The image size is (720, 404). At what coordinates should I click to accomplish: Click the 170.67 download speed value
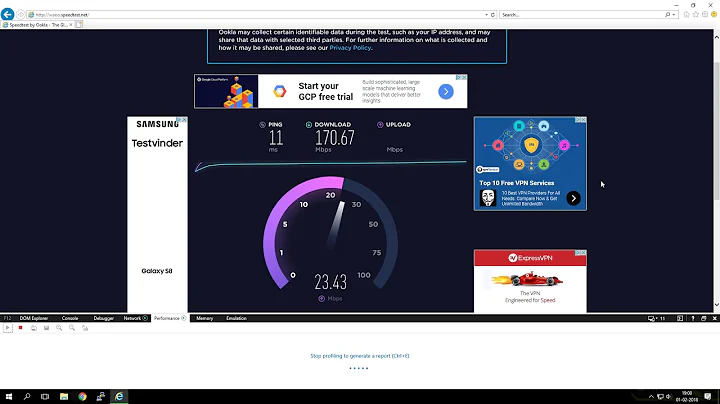(x=335, y=138)
